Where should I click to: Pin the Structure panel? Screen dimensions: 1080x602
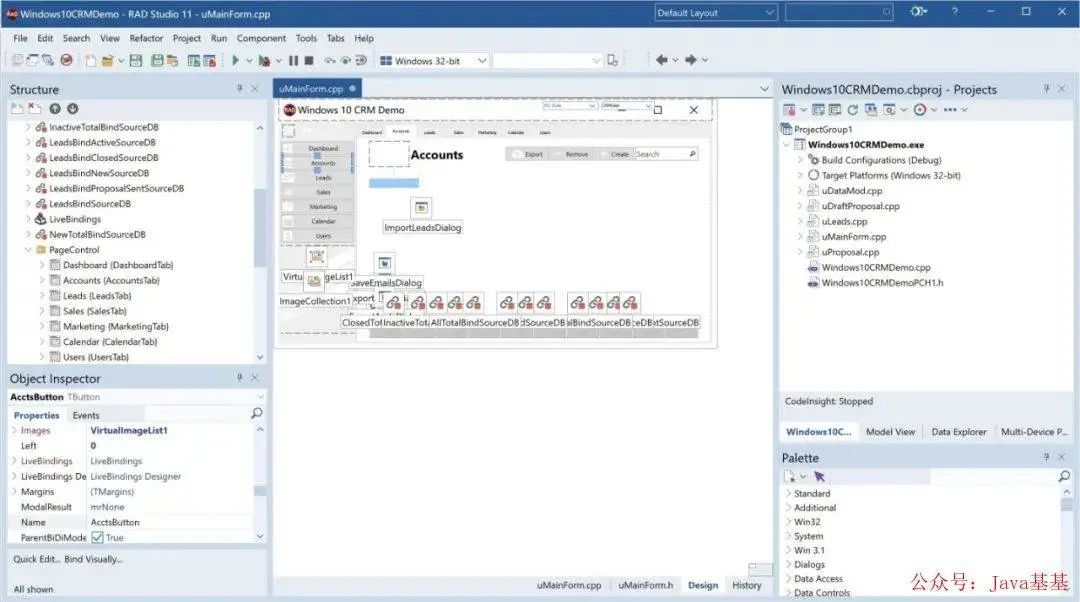[239, 89]
